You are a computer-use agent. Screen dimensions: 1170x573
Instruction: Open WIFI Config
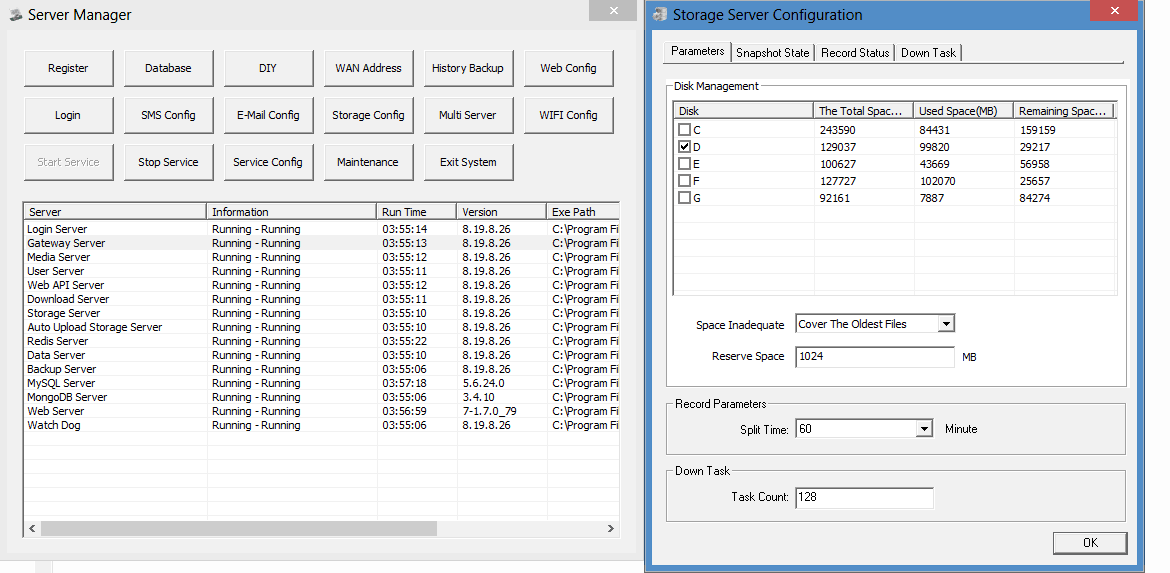pos(569,115)
